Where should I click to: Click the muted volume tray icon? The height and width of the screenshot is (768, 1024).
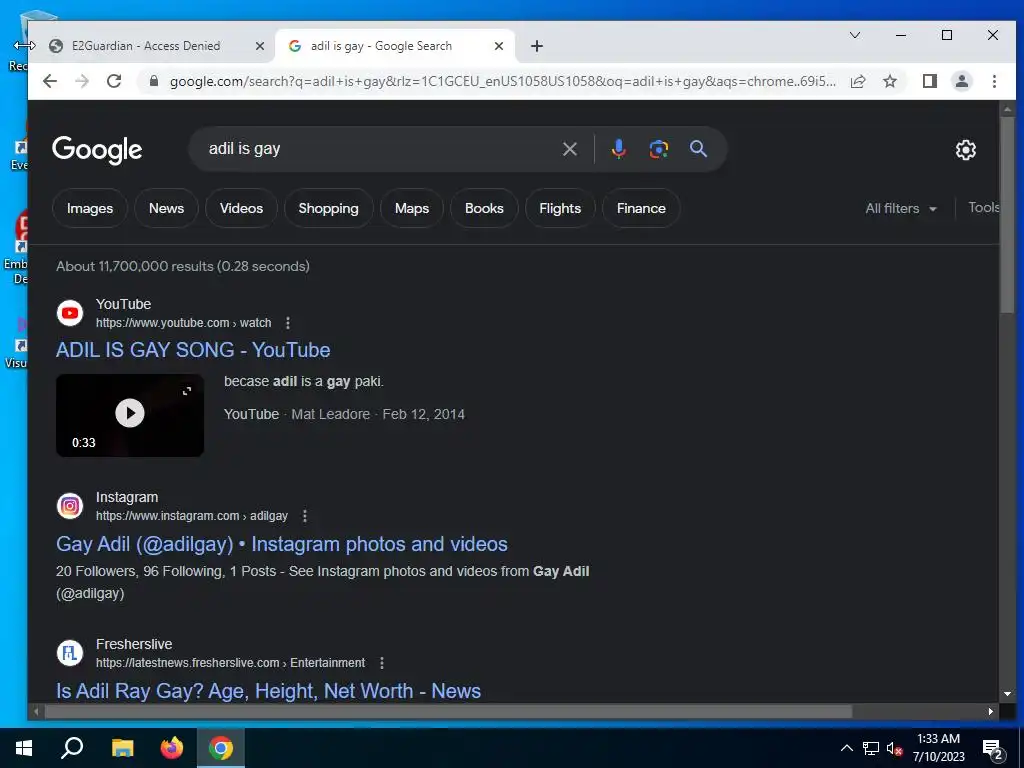[x=894, y=748]
